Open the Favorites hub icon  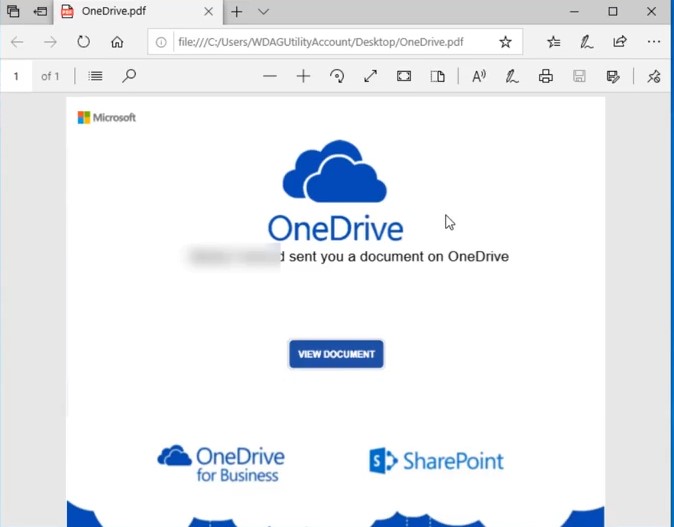click(554, 42)
